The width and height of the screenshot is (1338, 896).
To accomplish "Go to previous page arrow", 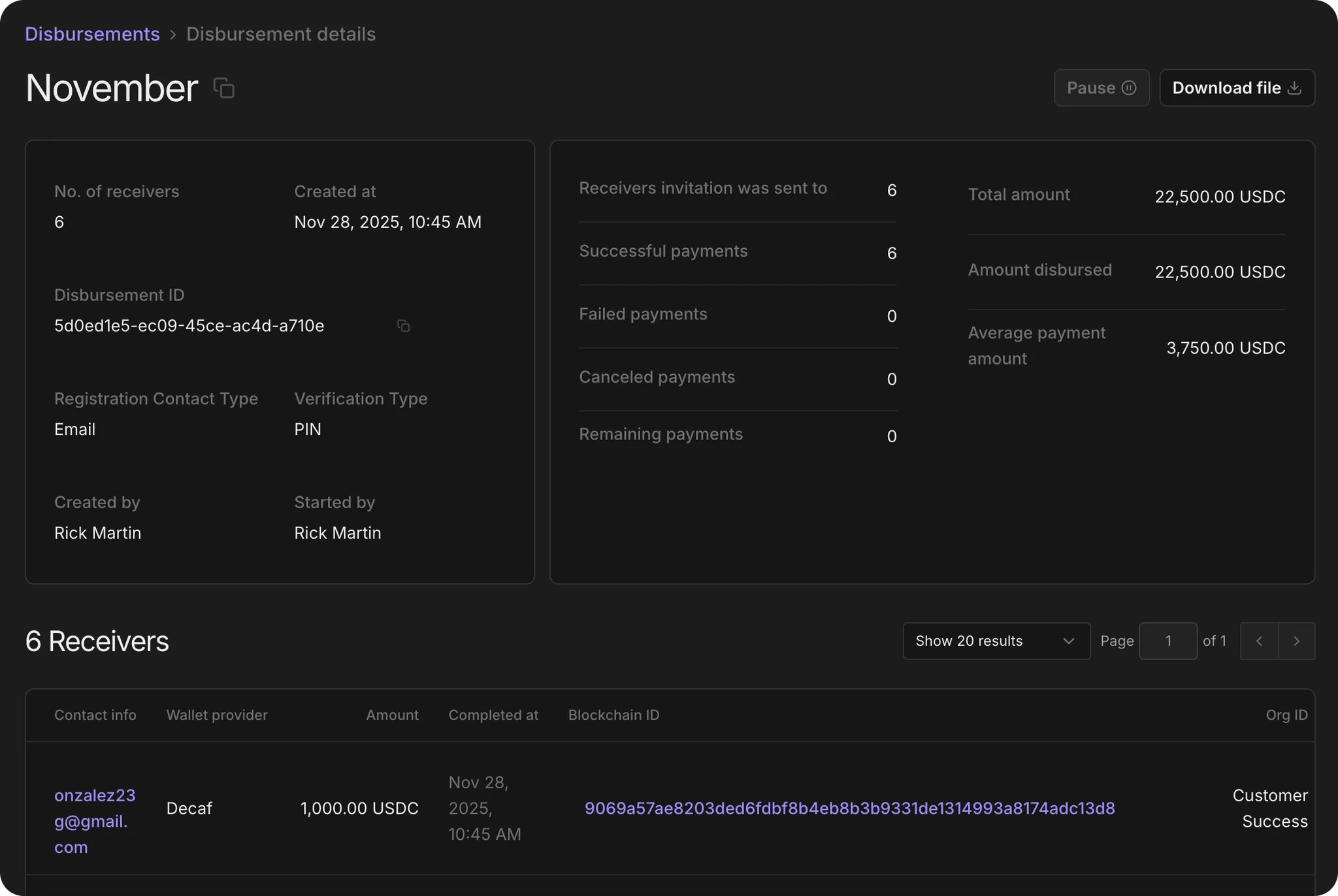I will 1258,641.
